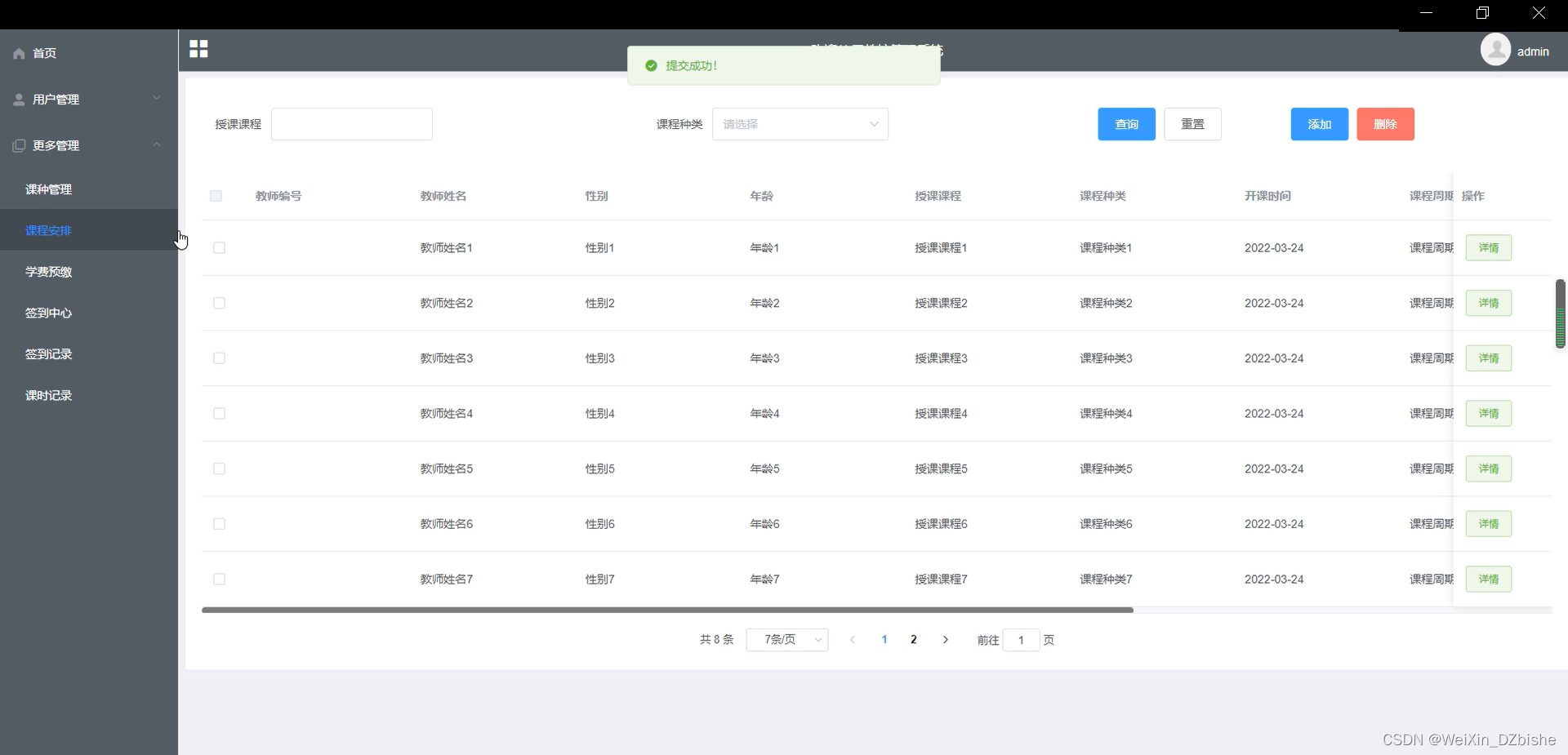1568x755 pixels.
Task: Click the 查询 search button
Action: coord(1126,124)
